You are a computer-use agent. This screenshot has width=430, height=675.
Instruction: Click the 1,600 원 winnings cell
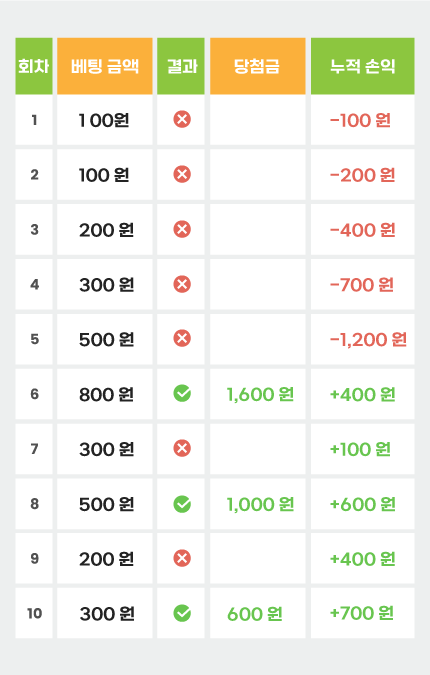tap(257, 394)
